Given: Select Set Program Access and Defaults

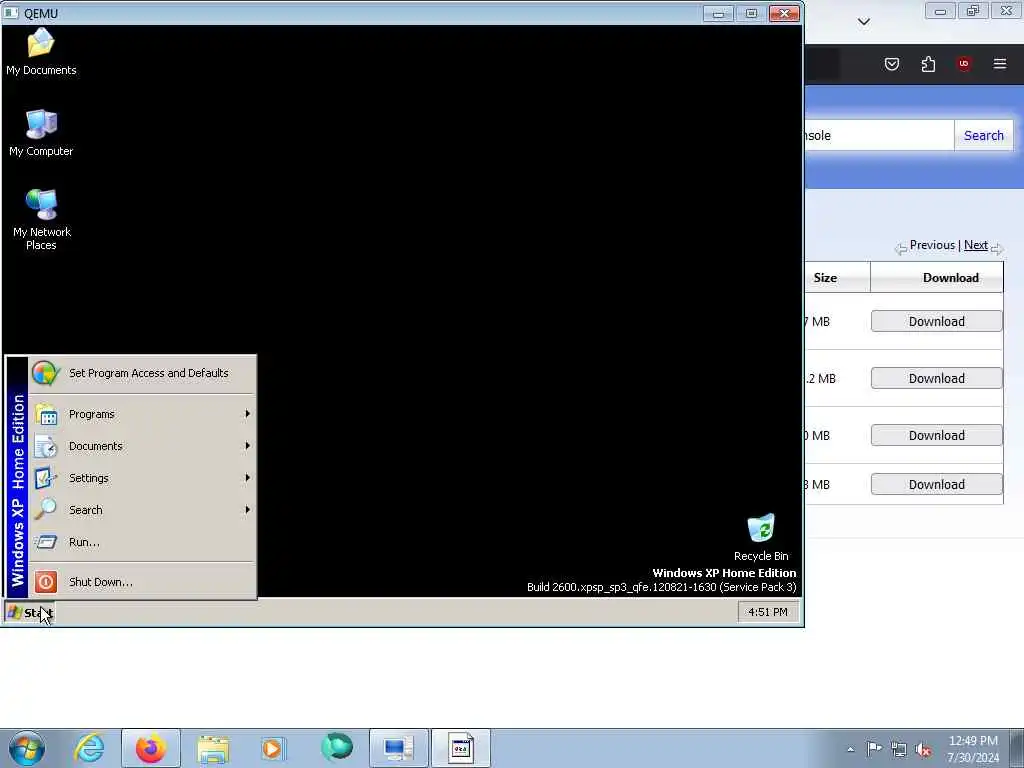Looking at the screenshot, I should pos(142,373).
